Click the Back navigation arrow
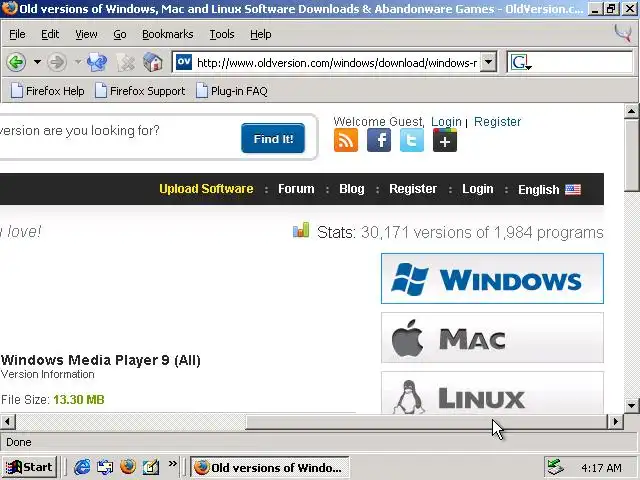Image resolution: width=640 pixels, height=480 pixels. coord(16,62)
